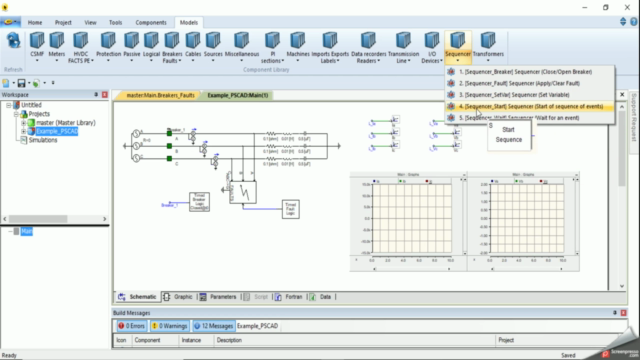Screen dimensions: 640x360
Task: Select the Main module in lower panel
Action: point(26,231)
